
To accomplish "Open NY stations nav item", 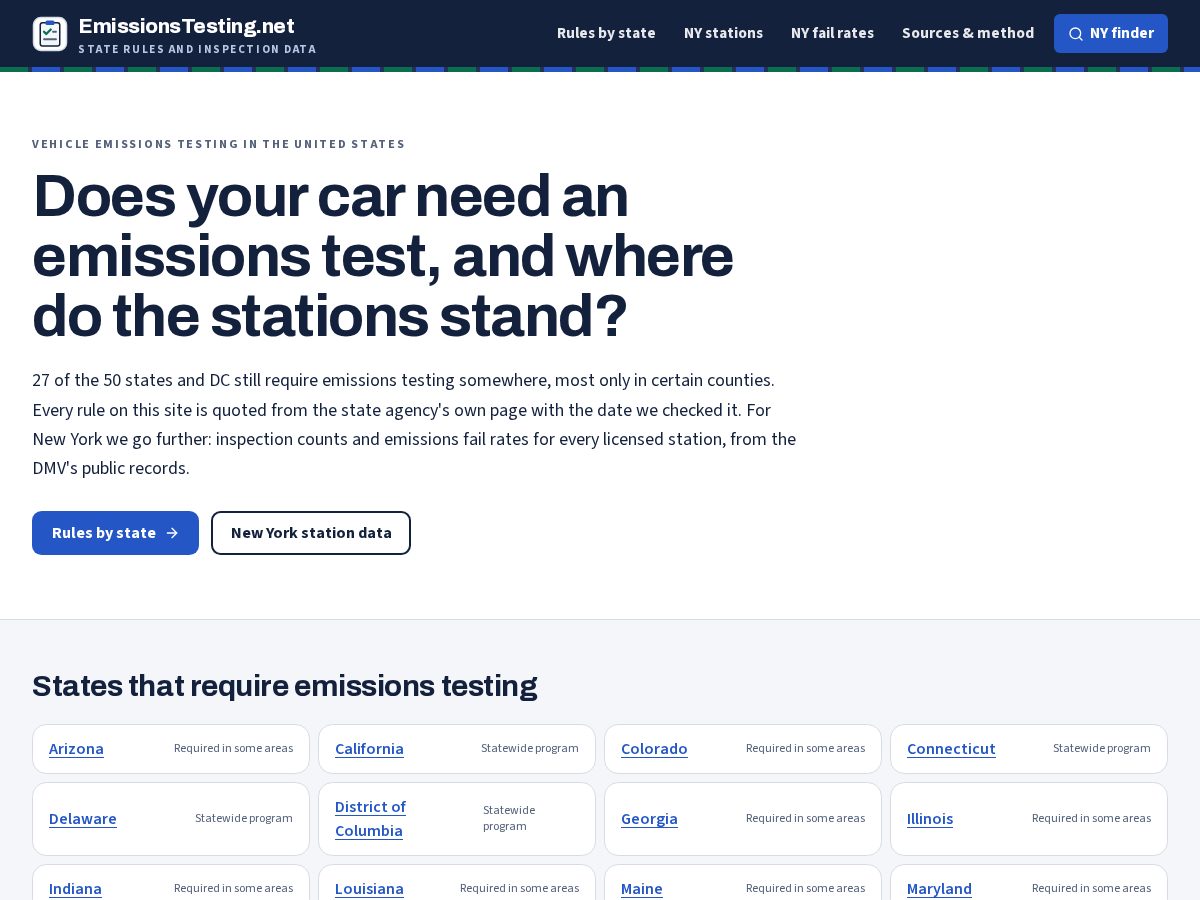I will (x=723, y=33).
